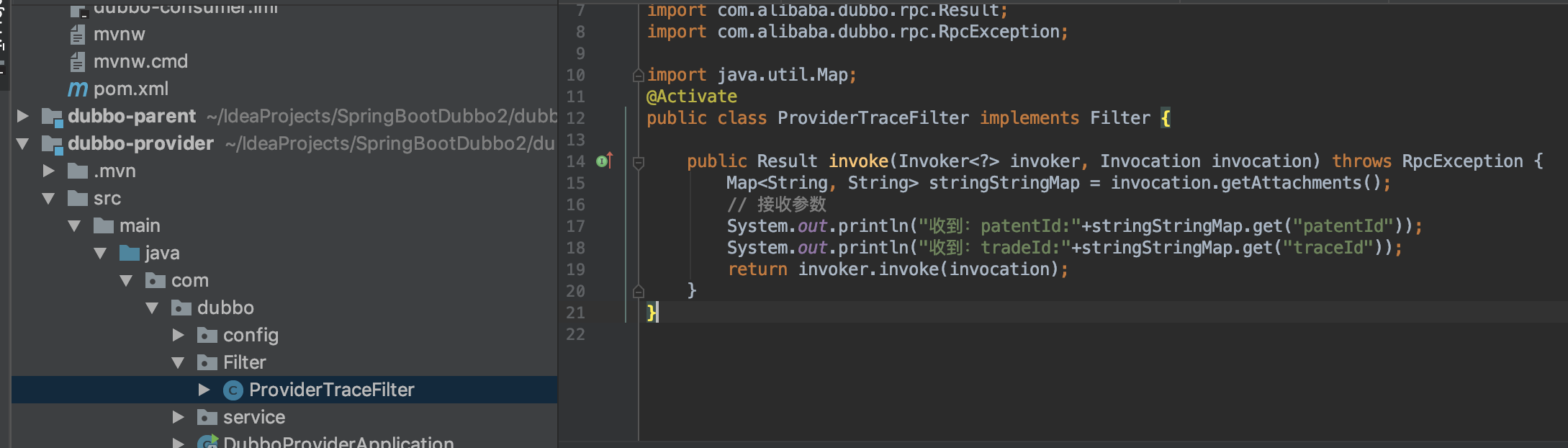This screenshot has height=448, width=1568.
Task: Collapse the main folder
Action: click(74, 226)
